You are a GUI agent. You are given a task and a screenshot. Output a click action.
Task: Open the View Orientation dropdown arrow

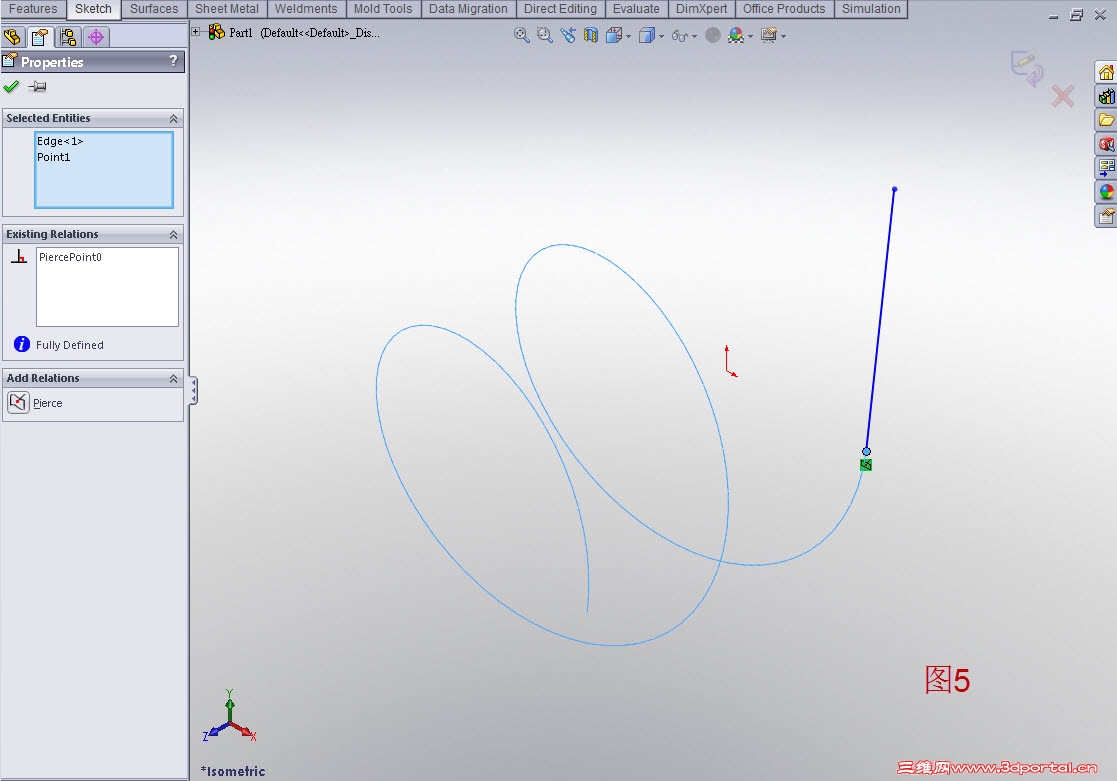tap(628, 36)
